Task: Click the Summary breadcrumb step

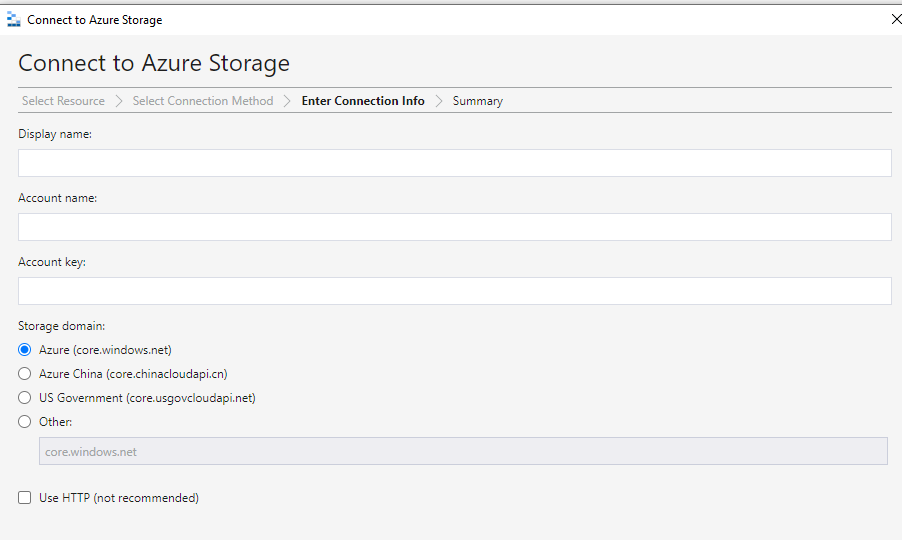Action: (x=477, y=101)
